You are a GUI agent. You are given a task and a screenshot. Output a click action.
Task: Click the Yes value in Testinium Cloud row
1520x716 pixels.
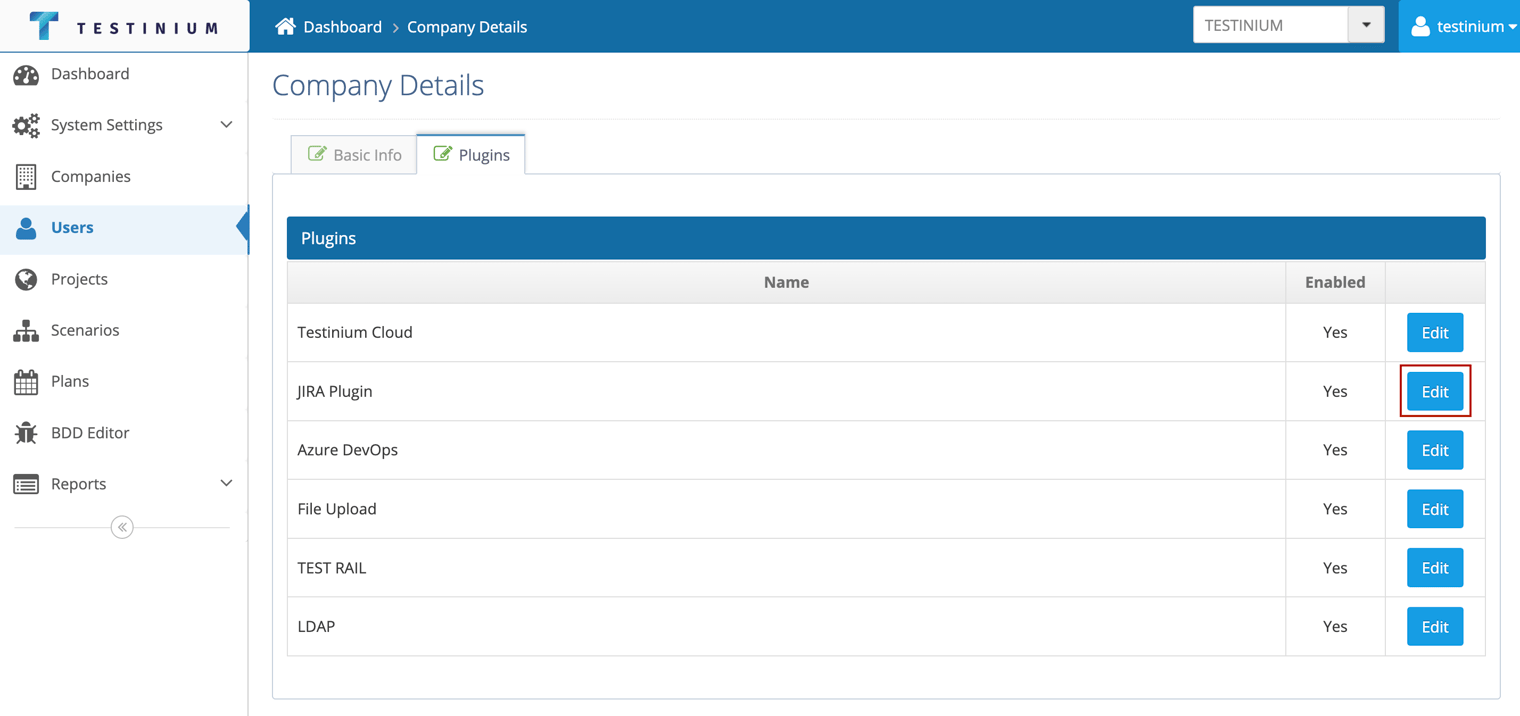pos(1335,333)
